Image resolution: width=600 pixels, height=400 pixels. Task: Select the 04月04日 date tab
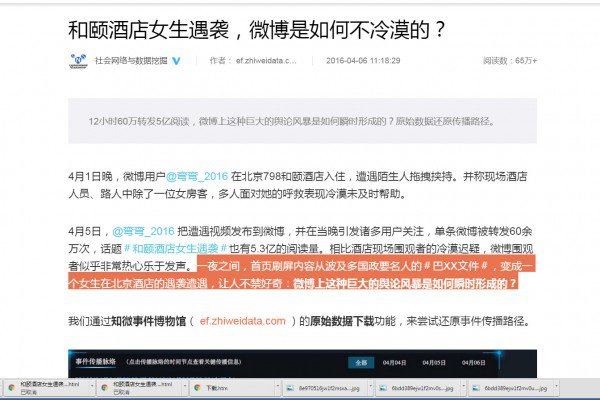click(x=395, y=362)
